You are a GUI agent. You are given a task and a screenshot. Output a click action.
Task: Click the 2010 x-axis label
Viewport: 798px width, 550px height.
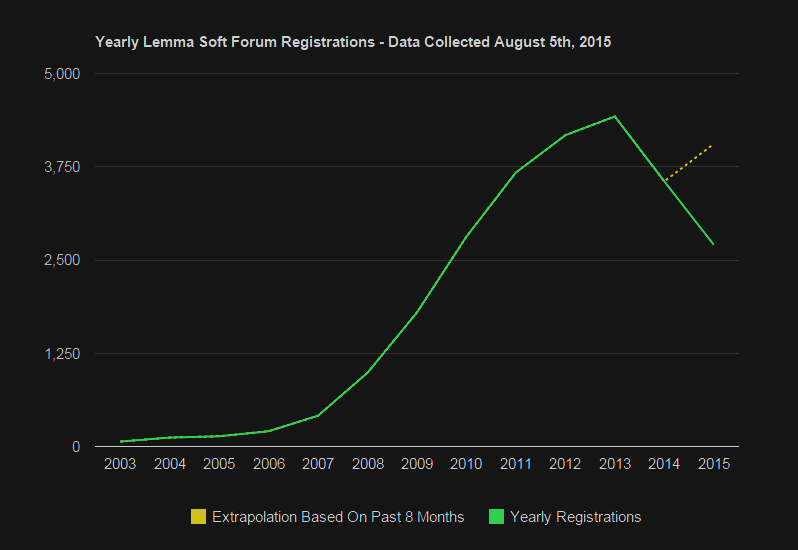click(466, 464)
